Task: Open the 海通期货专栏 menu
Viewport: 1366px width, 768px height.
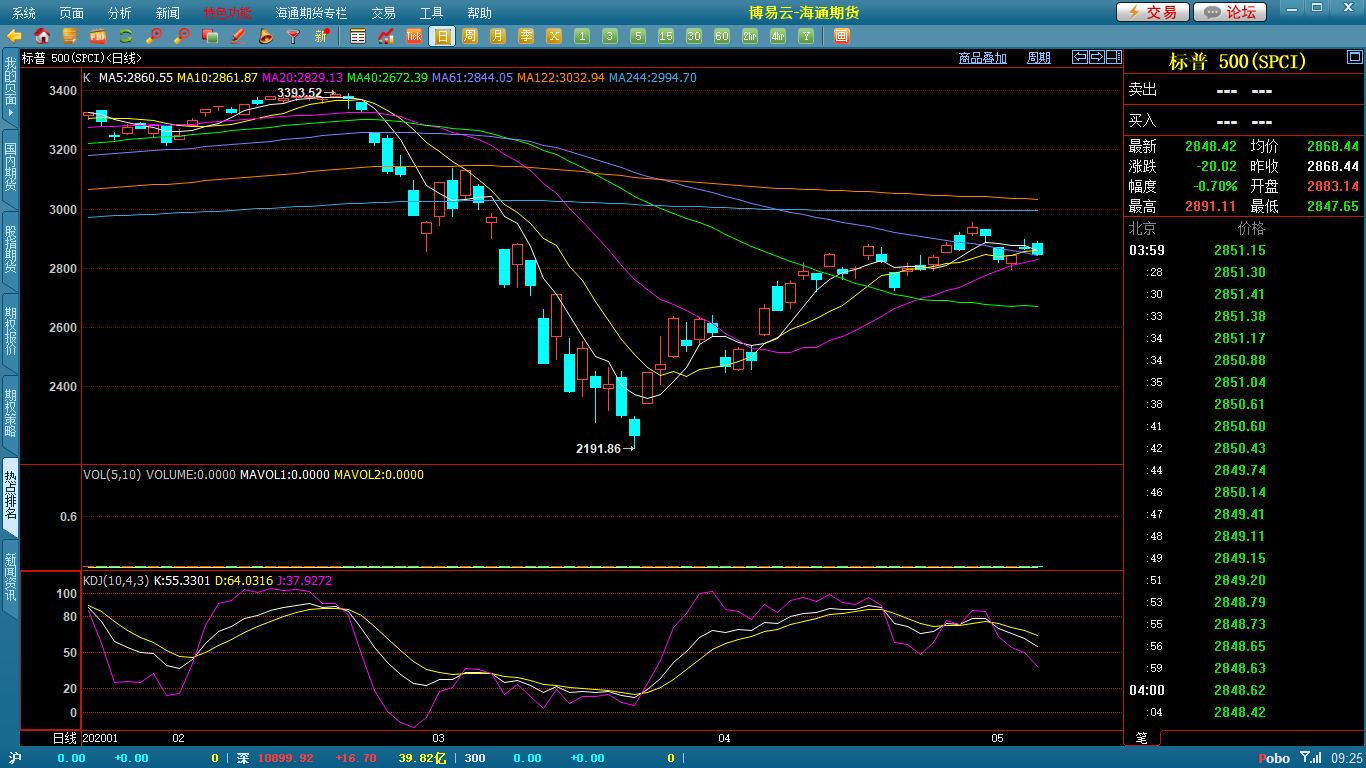Action: click(311, 13)
